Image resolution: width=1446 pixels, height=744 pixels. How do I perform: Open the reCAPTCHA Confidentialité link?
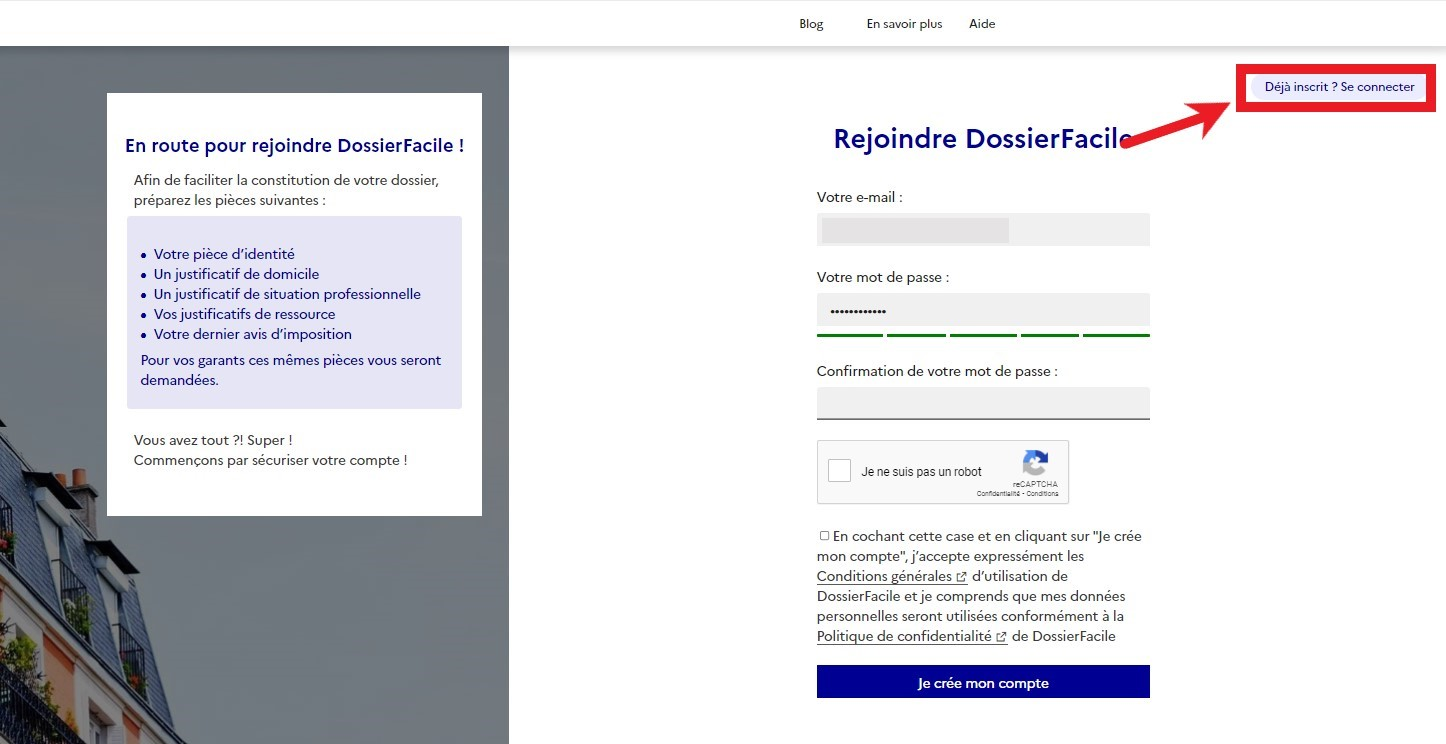pyautogui.click(x=998, y=494)
